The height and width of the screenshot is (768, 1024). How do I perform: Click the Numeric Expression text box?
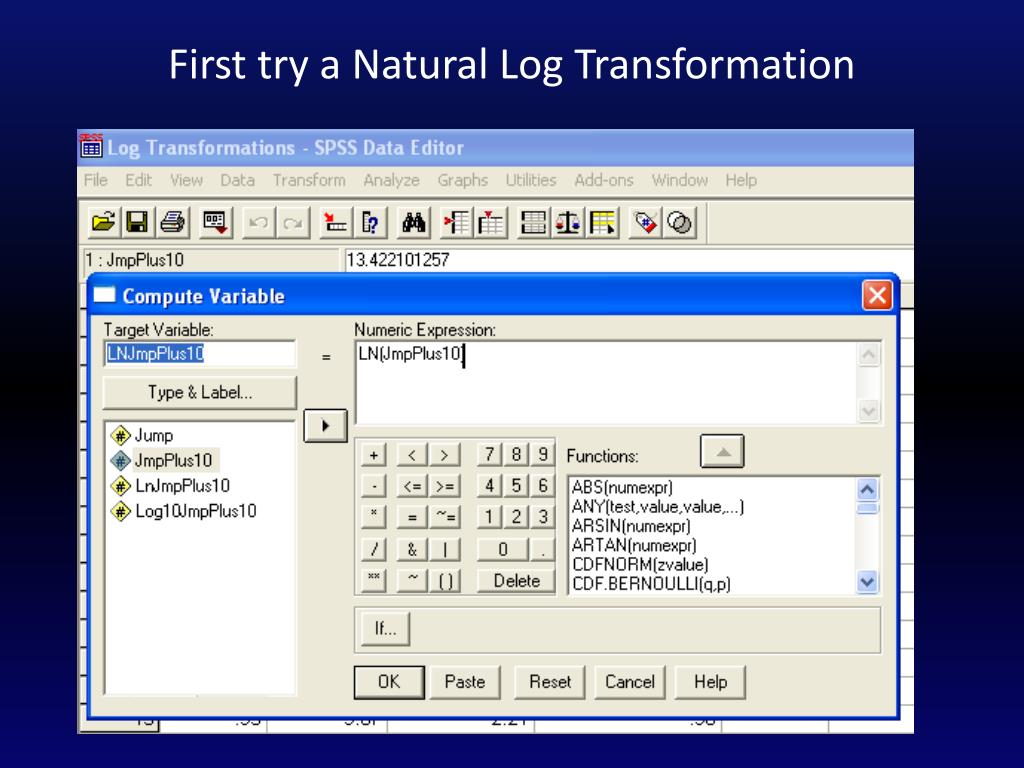point(606,383)
